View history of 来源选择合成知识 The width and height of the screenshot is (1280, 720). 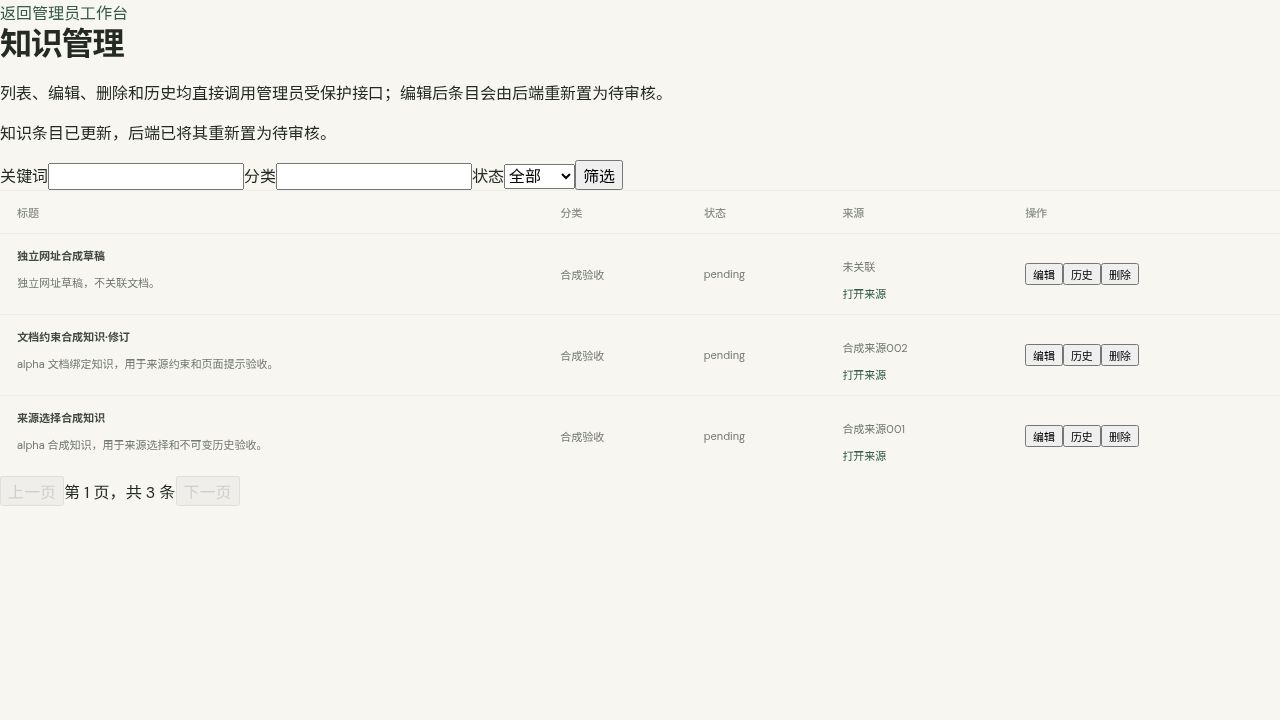coord(1082,436)
